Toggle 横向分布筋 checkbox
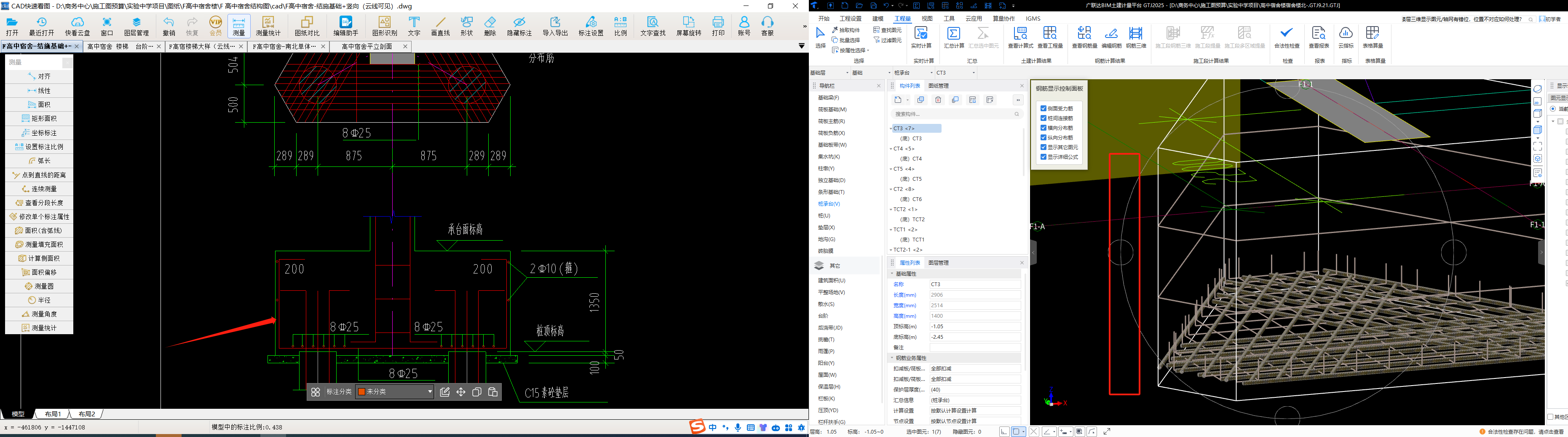1568x437 pixels. pyautogui.click(x=1044, y=128)
